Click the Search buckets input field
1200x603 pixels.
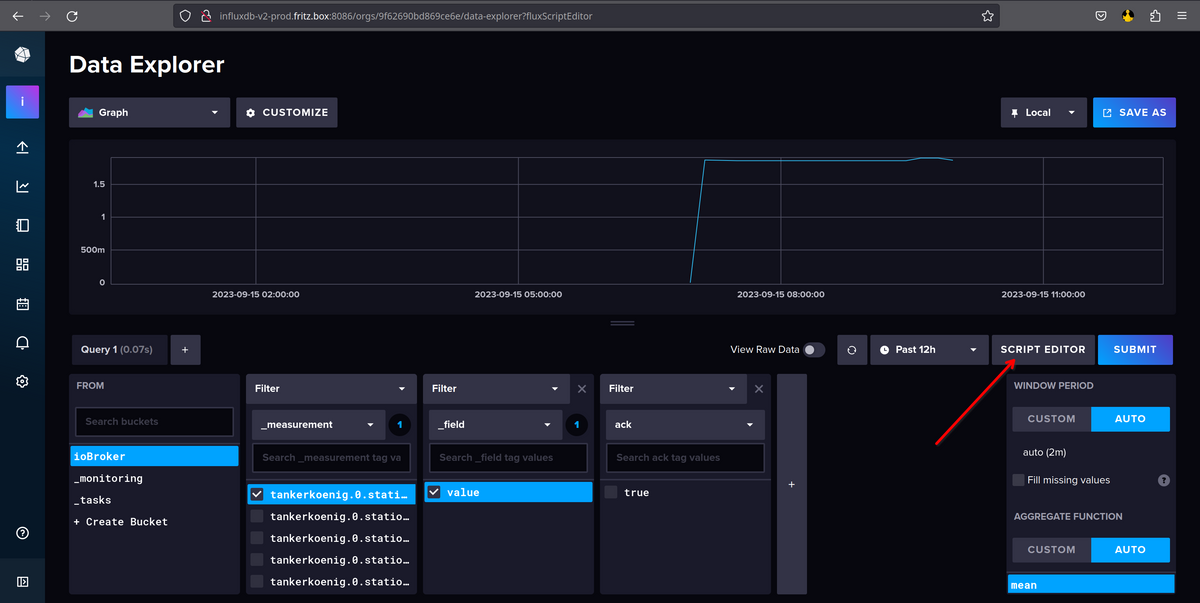tap(154, 421)
